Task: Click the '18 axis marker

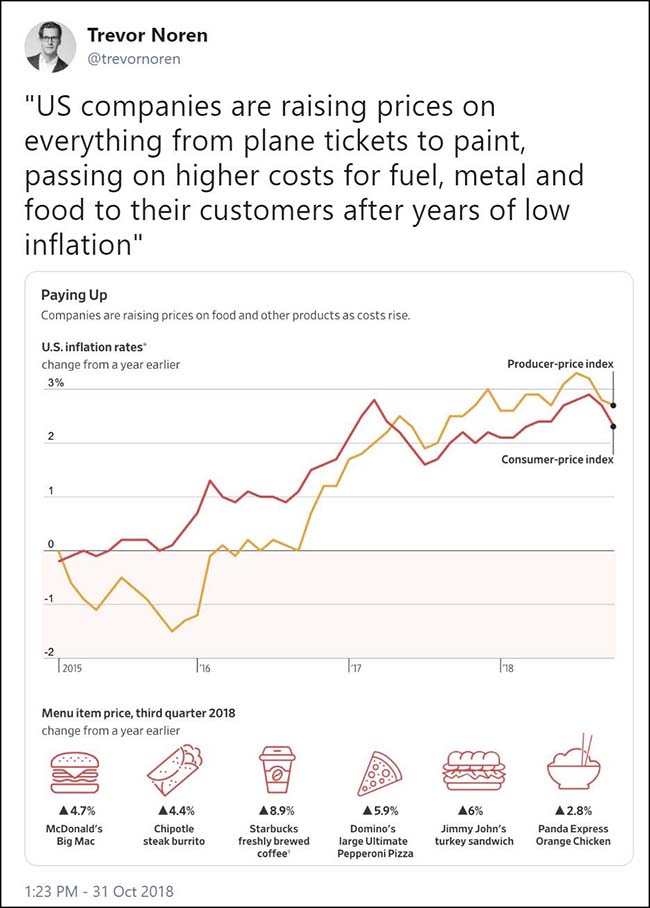Action: [x=507, y=667]
